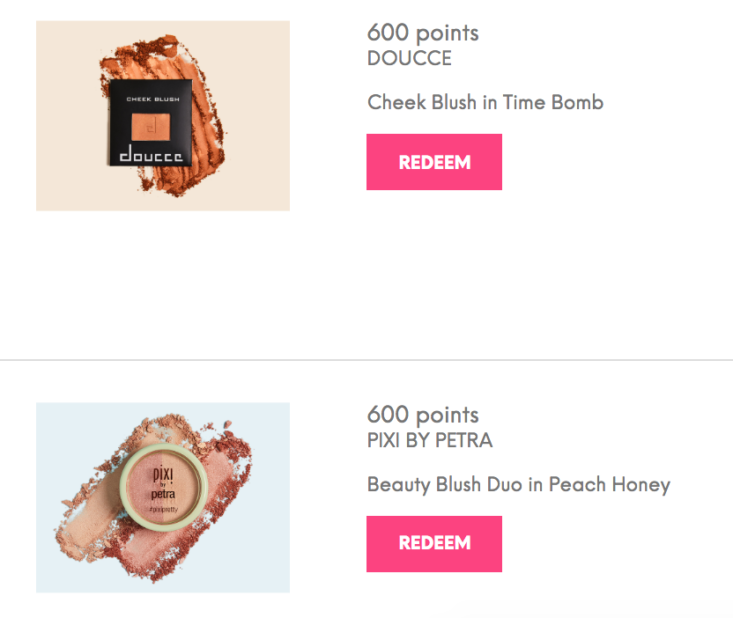Open the Cheek Blush in Time Bomb title
This screenshot has height=618, width=733.
click(485, 102)
